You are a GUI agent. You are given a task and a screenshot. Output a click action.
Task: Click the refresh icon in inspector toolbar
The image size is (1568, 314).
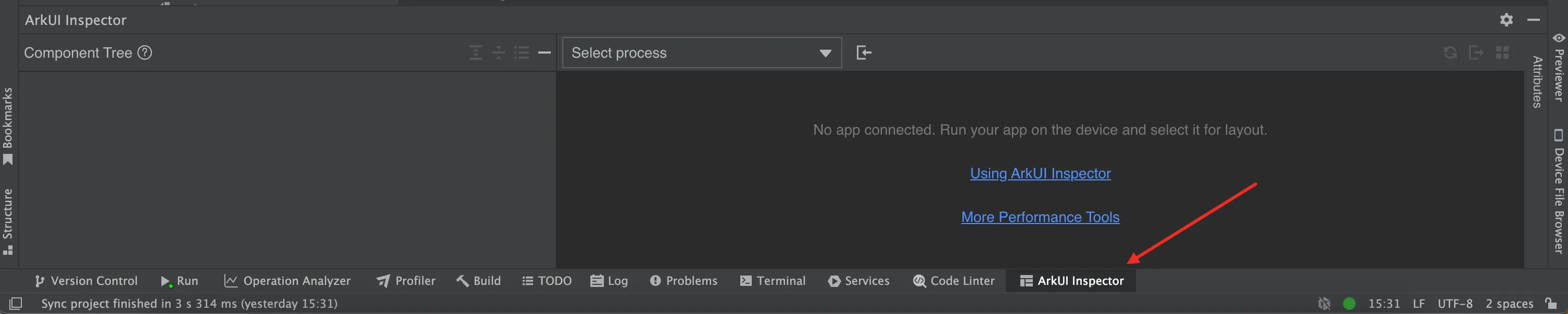pyautogui.click(x=1450, y=53)
